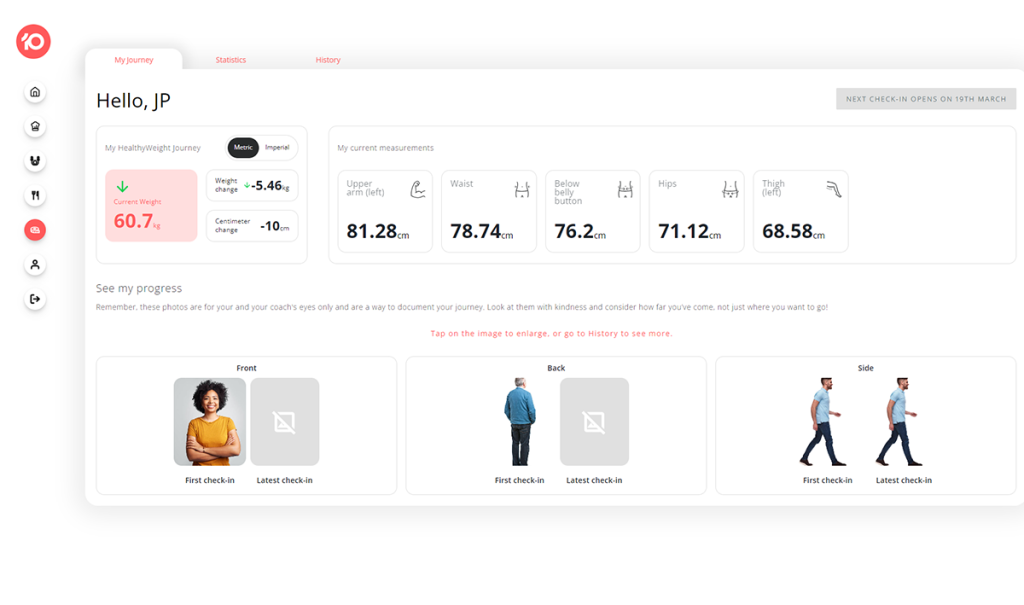Click the circular app logo top left
Viewport: 1024px width, 605px height.
32,42
